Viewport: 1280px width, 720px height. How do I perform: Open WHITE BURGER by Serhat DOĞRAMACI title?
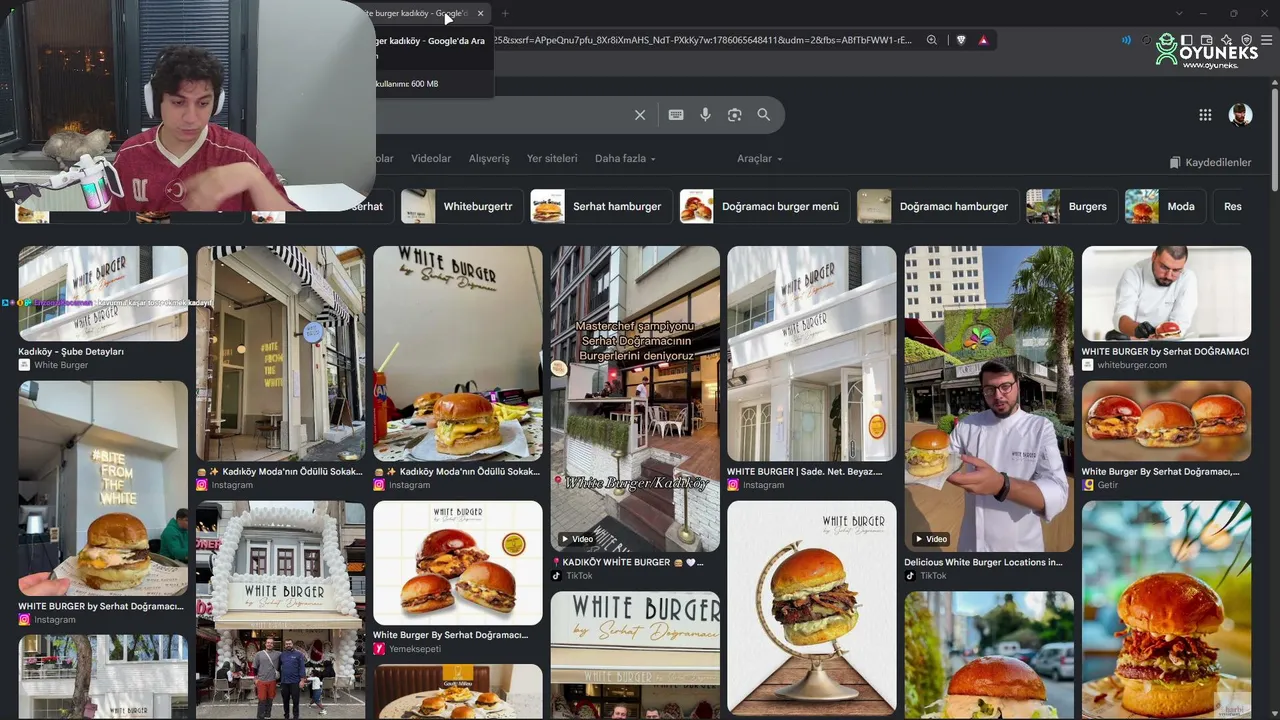(1165, 352)
